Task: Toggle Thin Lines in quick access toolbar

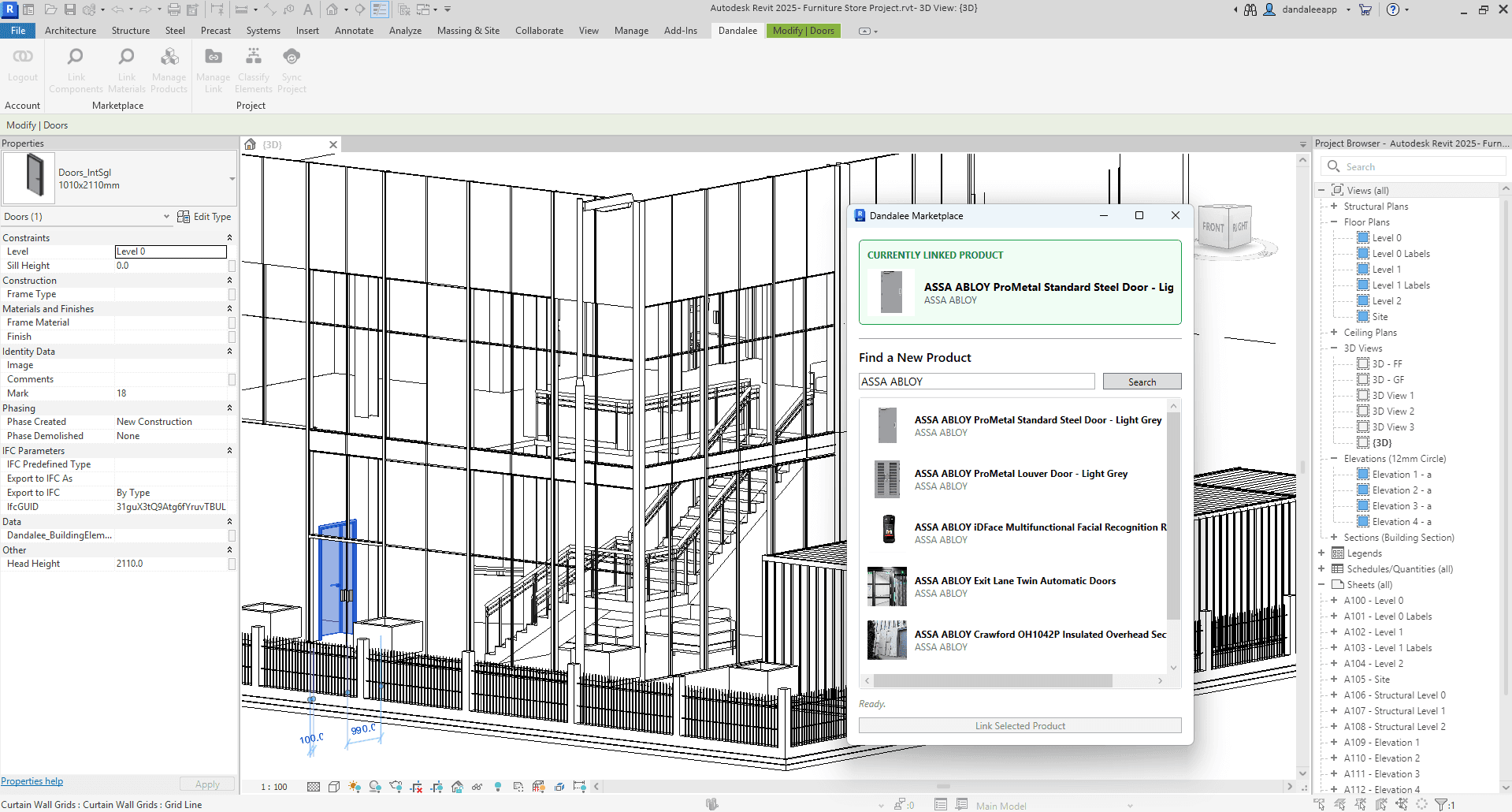Action: (x=380, y=9)
